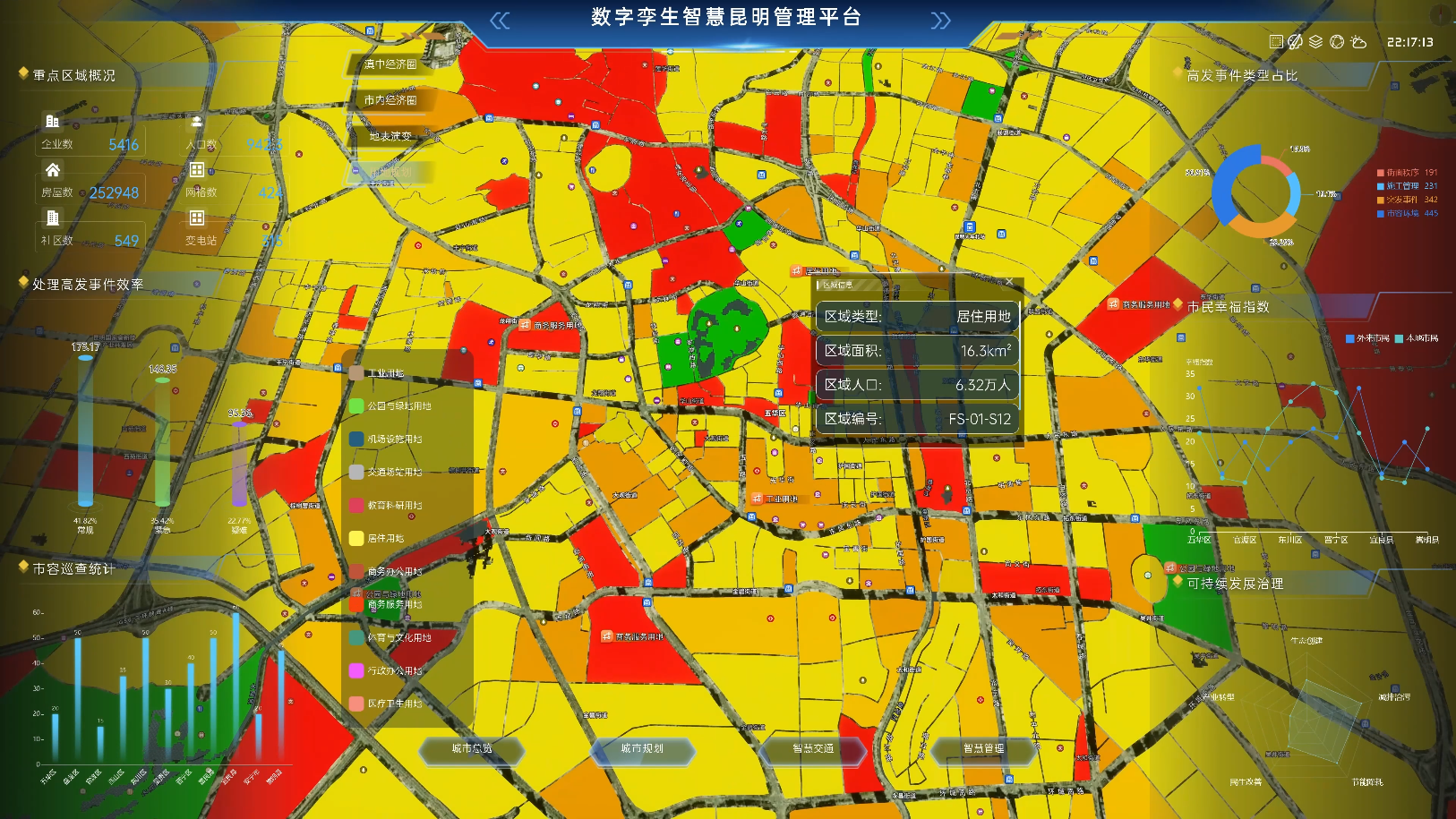
Task: Close the 区域信息 popup
Action: tap(1009, 282)
